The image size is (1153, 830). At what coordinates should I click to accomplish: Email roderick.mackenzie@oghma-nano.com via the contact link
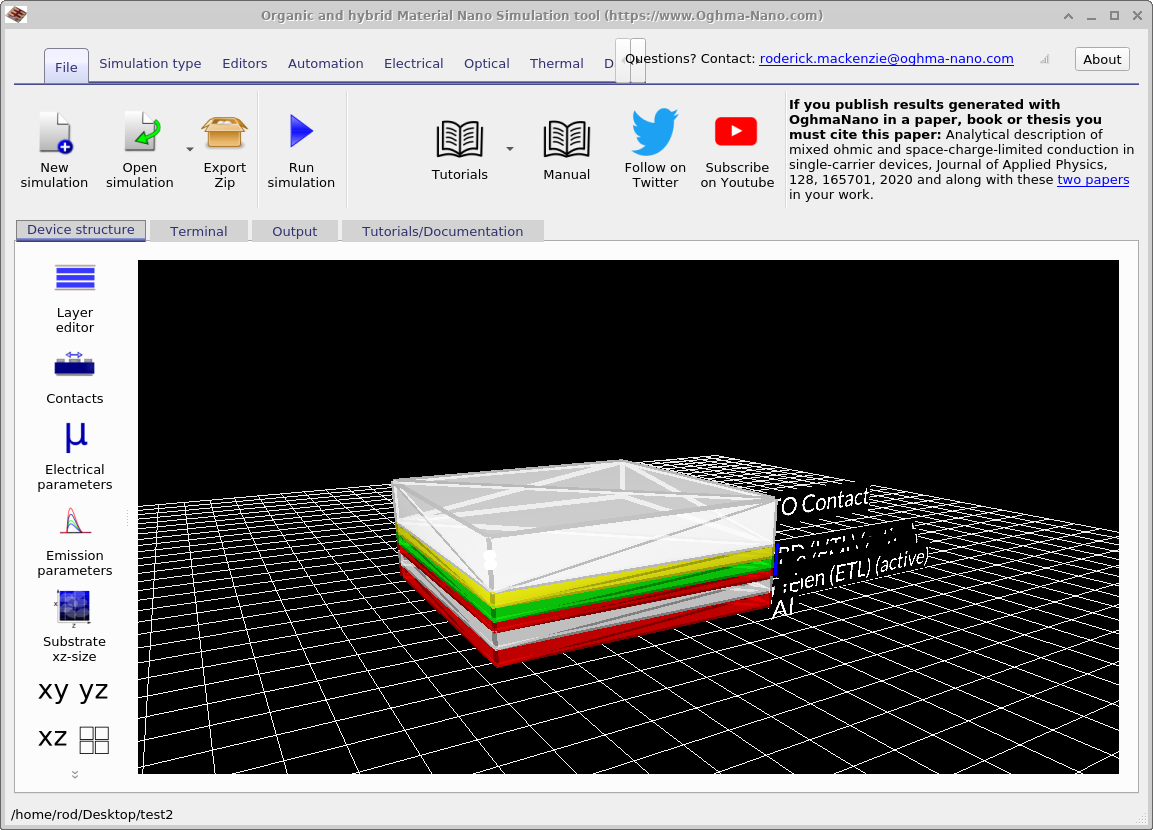885,58
